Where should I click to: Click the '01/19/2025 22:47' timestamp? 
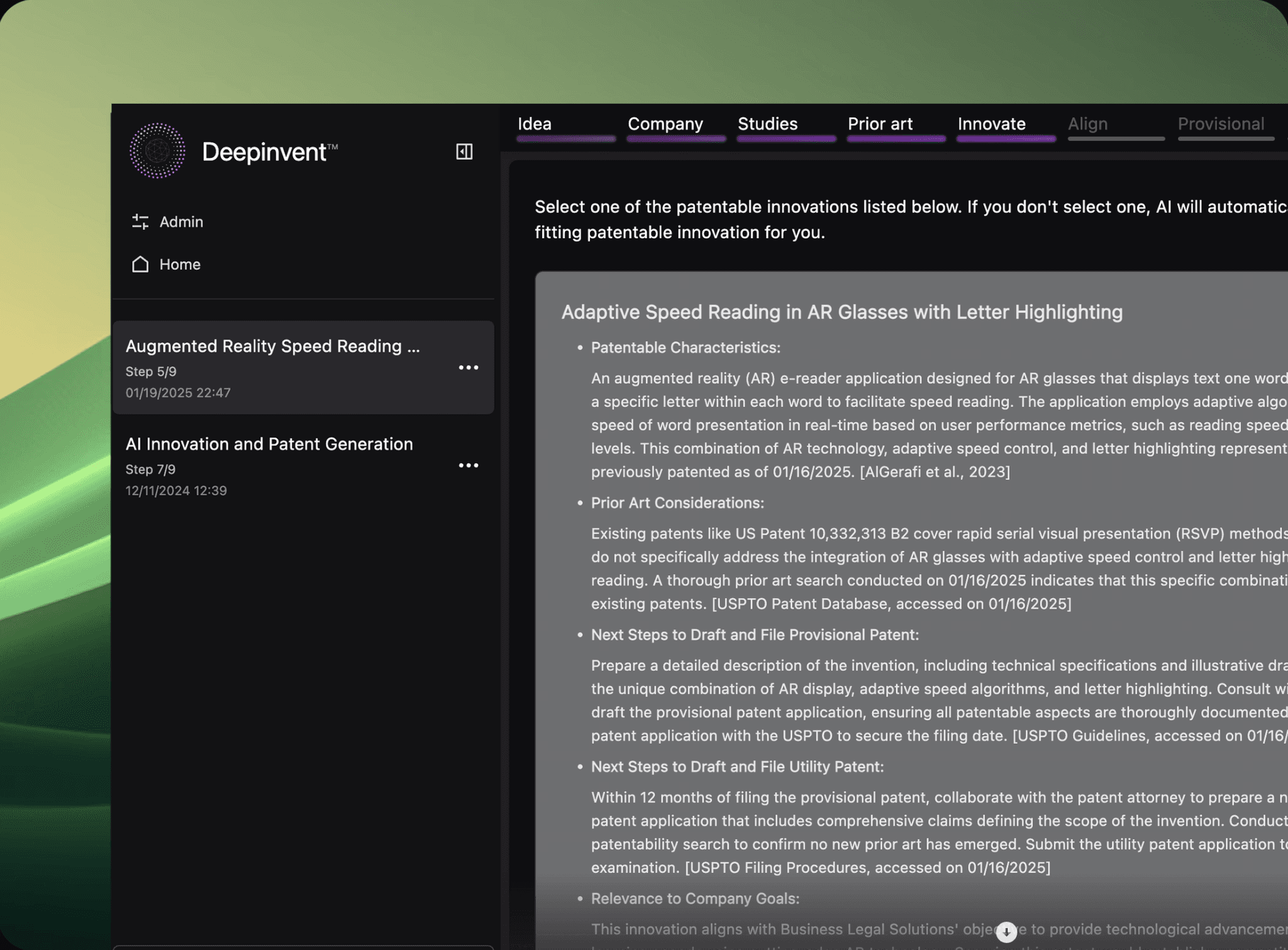[x=178, y=393]
